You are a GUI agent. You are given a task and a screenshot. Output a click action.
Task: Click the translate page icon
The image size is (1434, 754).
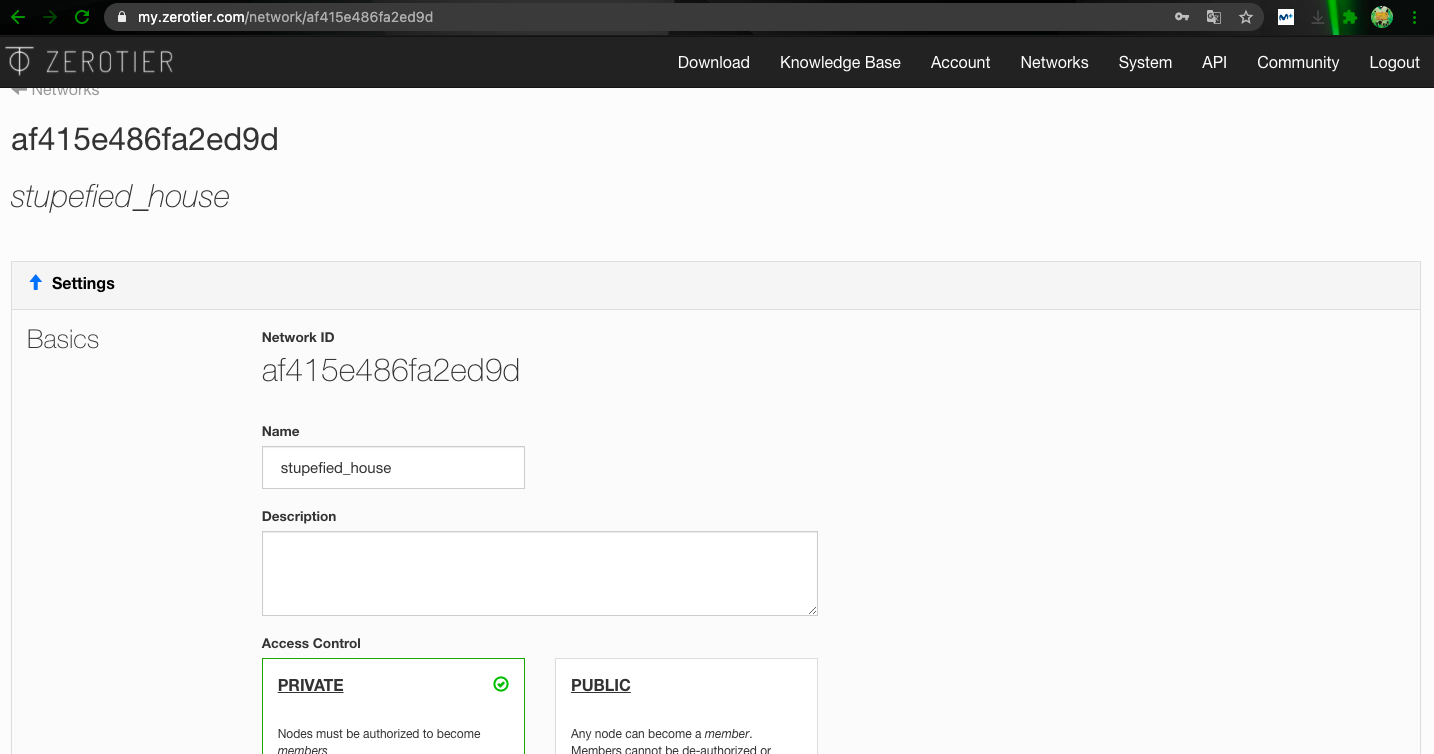1214,17
